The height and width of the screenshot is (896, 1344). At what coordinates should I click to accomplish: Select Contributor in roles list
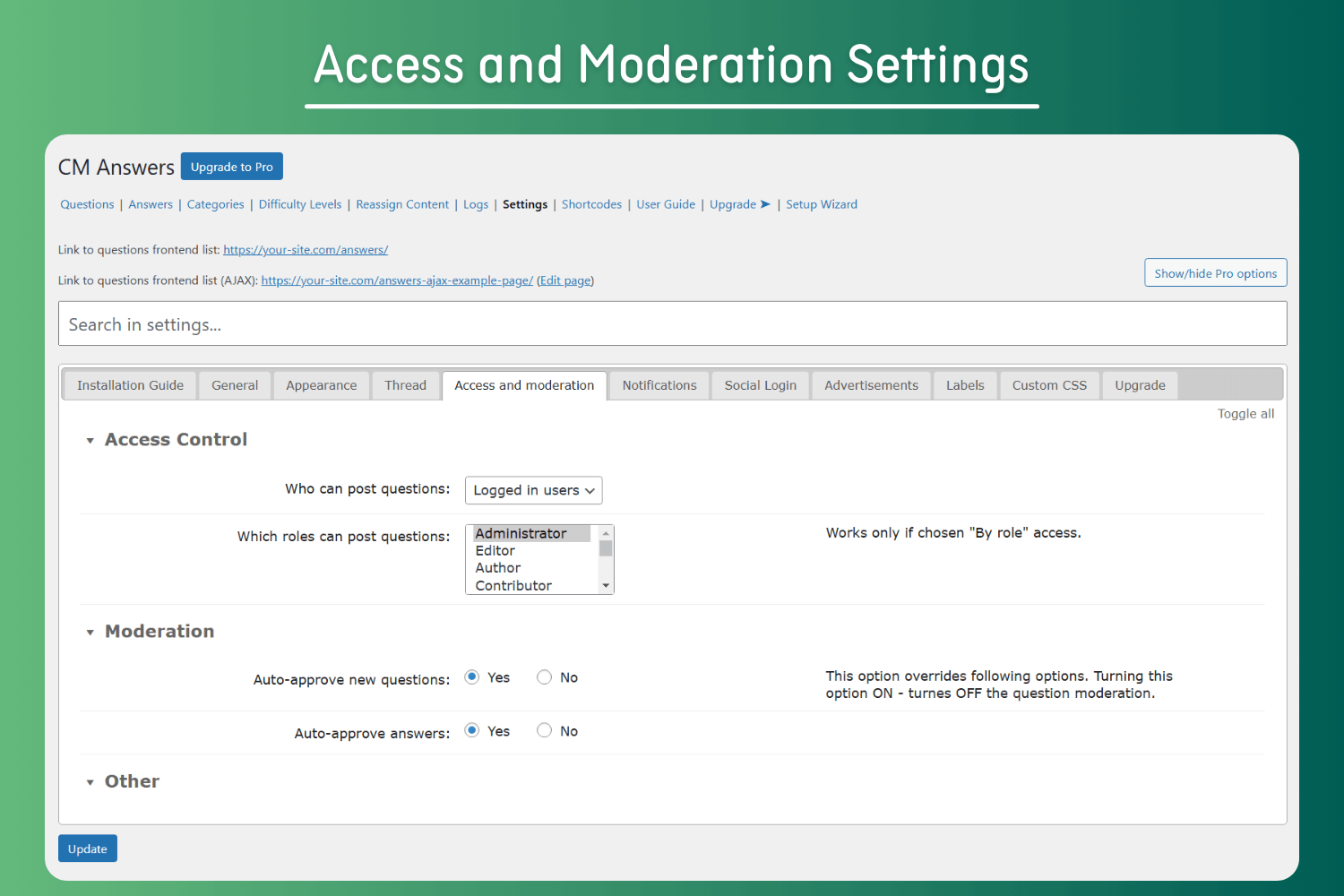(532, 586)
